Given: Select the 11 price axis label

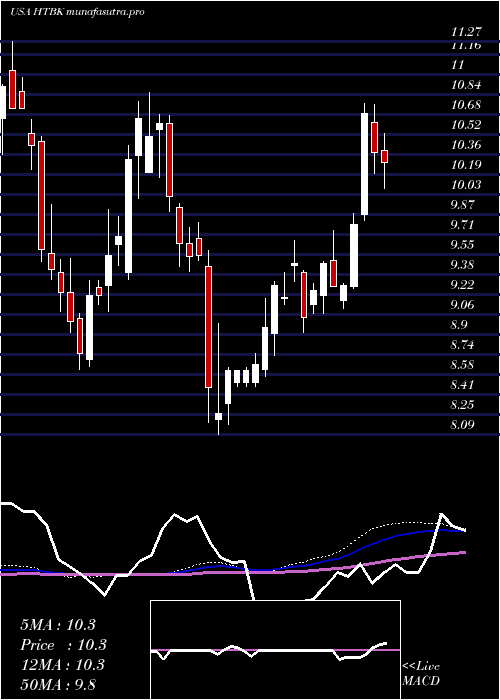Looking at the screenshot, I should coord(458,65).
